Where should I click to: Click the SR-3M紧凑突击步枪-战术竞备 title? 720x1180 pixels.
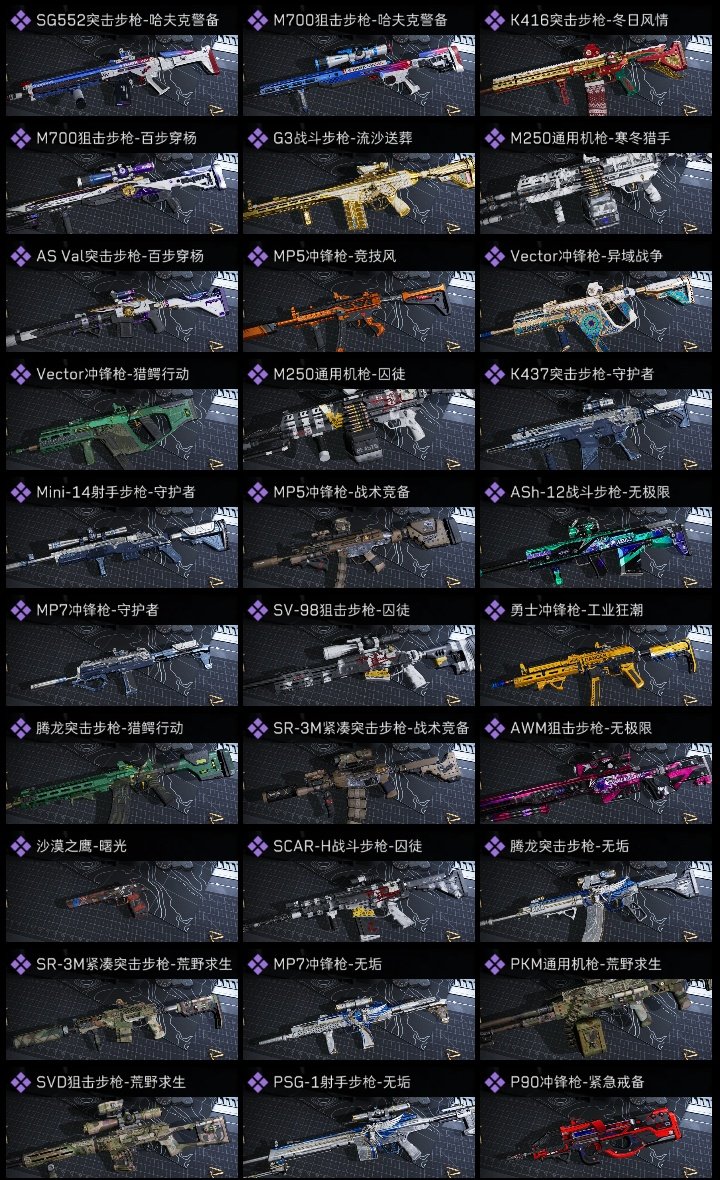click(x=371, y=728)
